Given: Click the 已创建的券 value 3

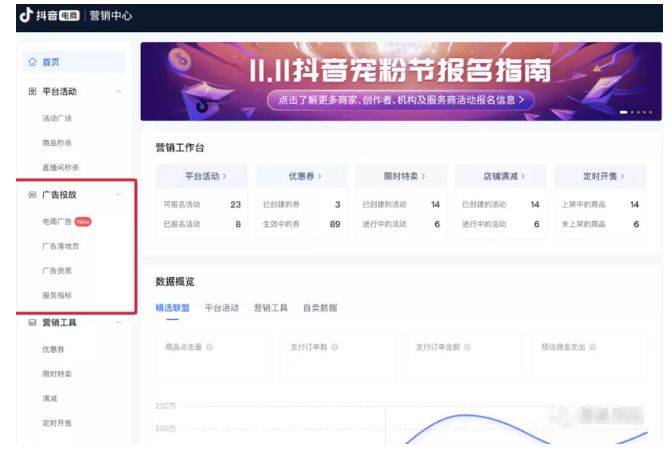Looking at the screenshot, I should 338,204.
